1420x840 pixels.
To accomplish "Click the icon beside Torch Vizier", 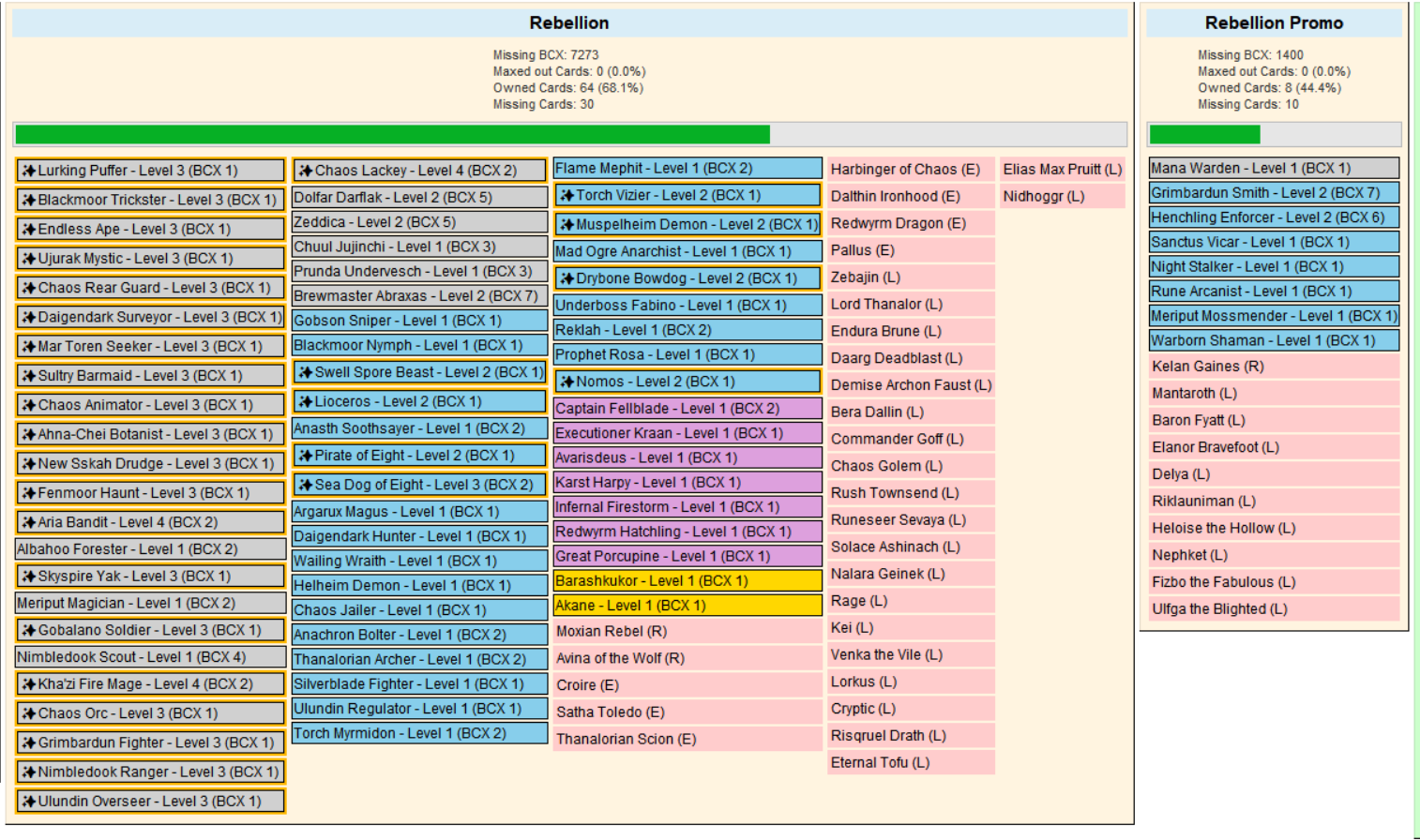I will (x=567, y=196).
